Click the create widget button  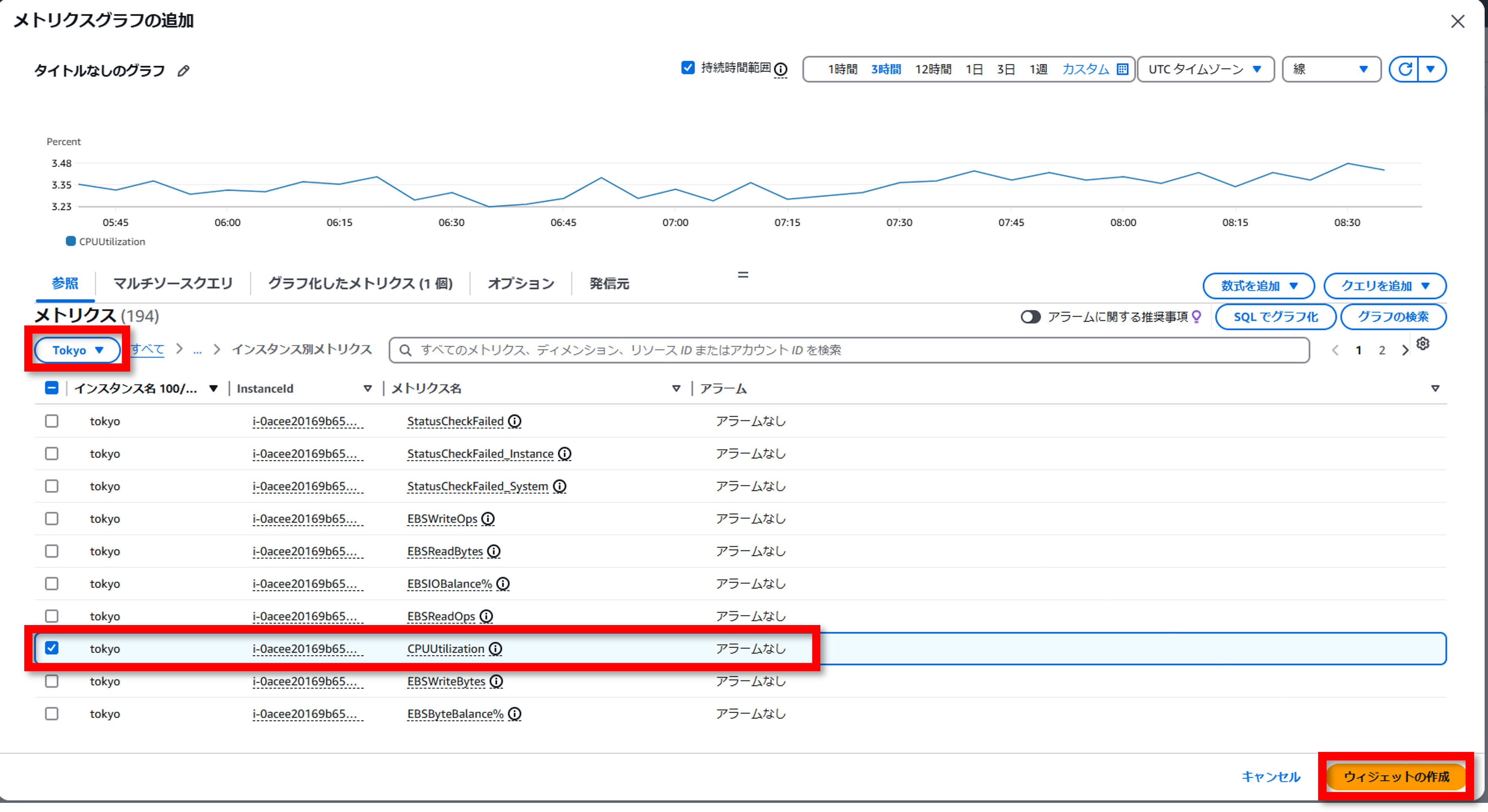click(x=1396, y=776)
